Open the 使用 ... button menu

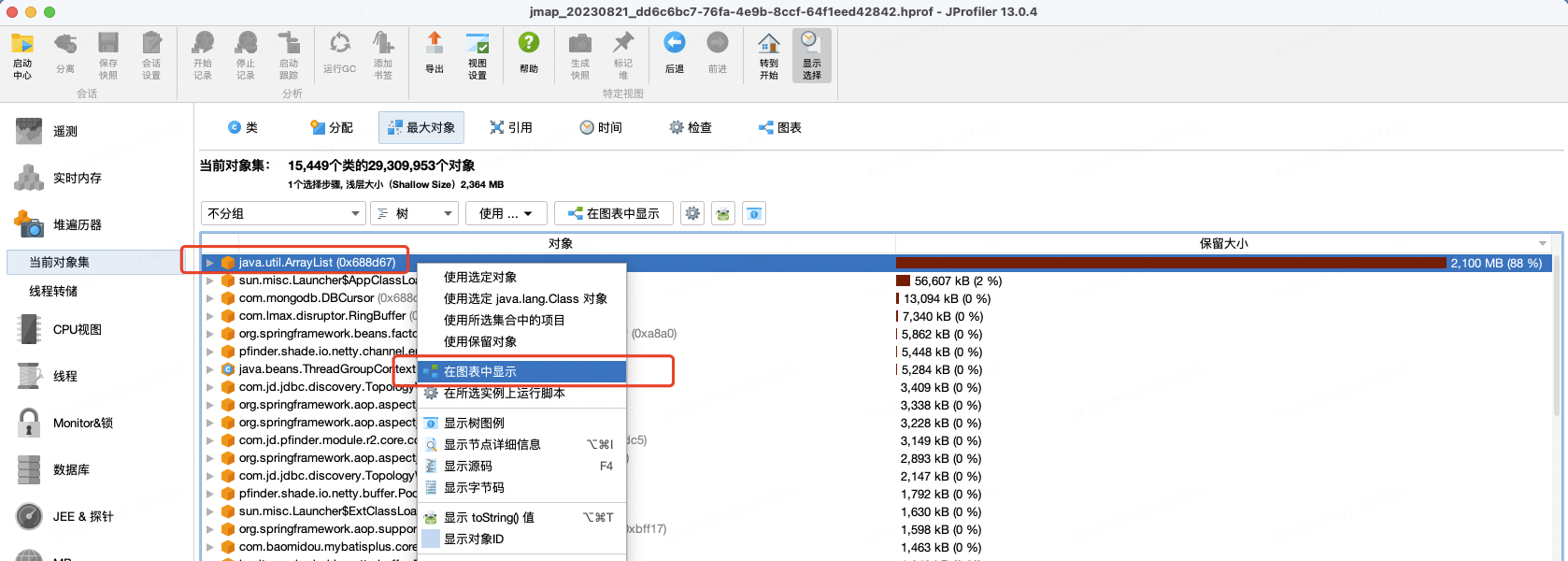click(506, 214)
